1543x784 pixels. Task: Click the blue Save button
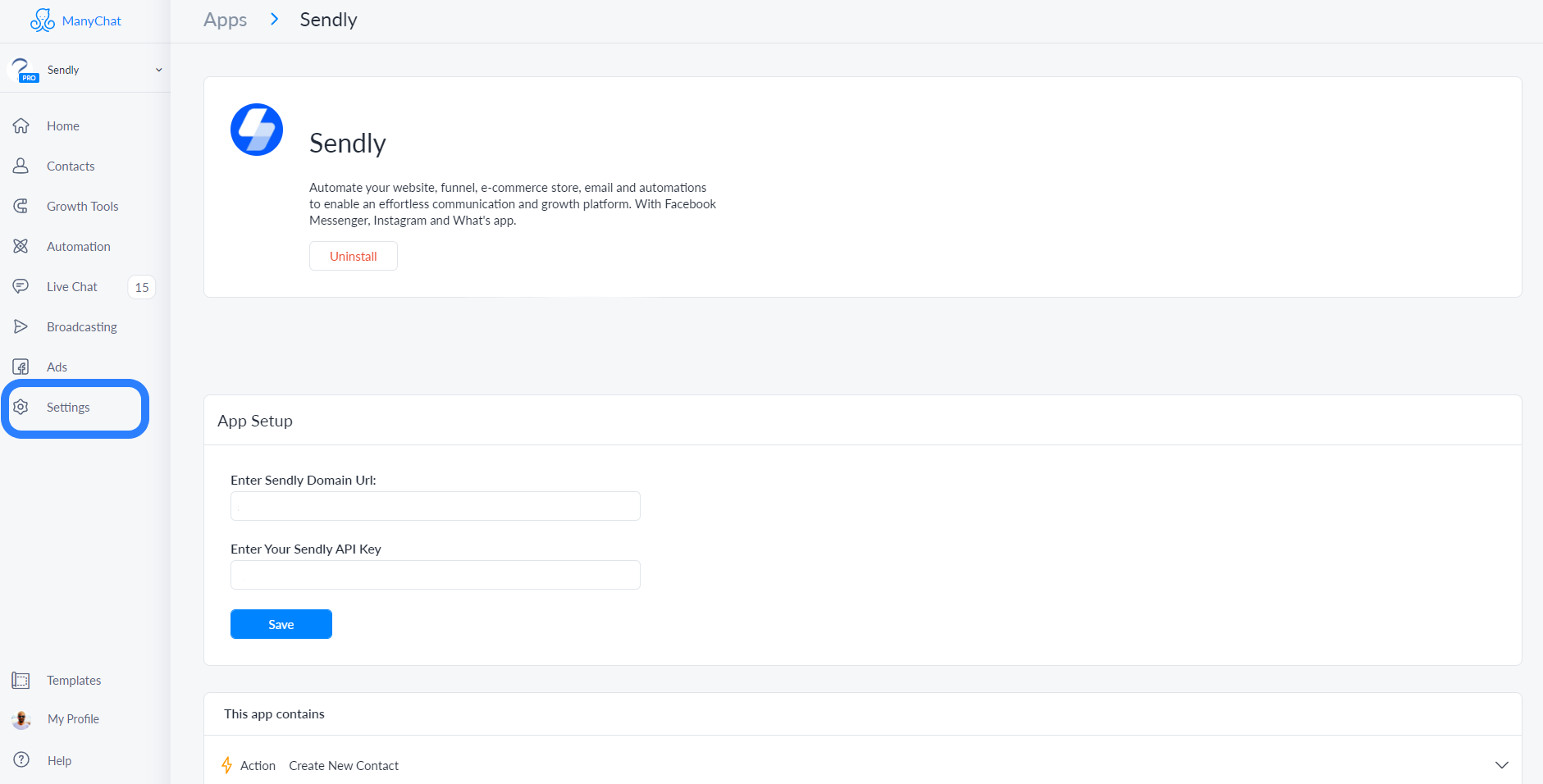point(281,624)
